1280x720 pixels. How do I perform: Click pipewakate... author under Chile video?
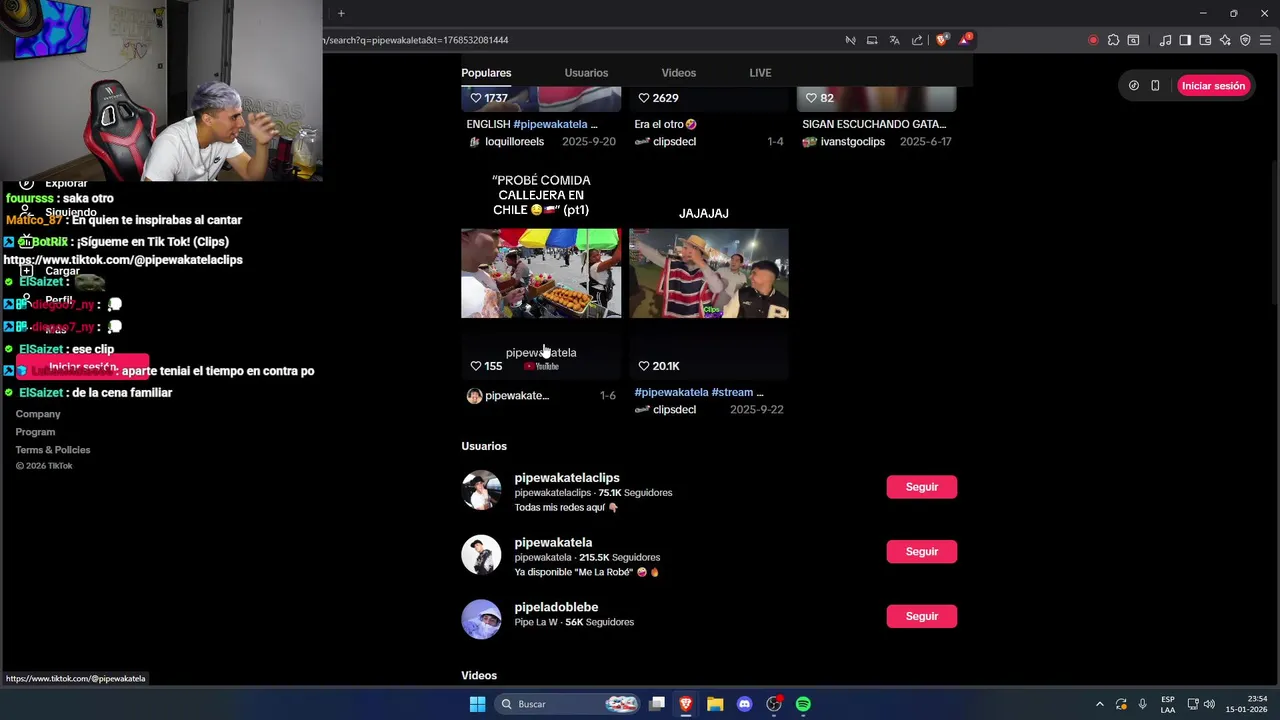click(517, 396)
